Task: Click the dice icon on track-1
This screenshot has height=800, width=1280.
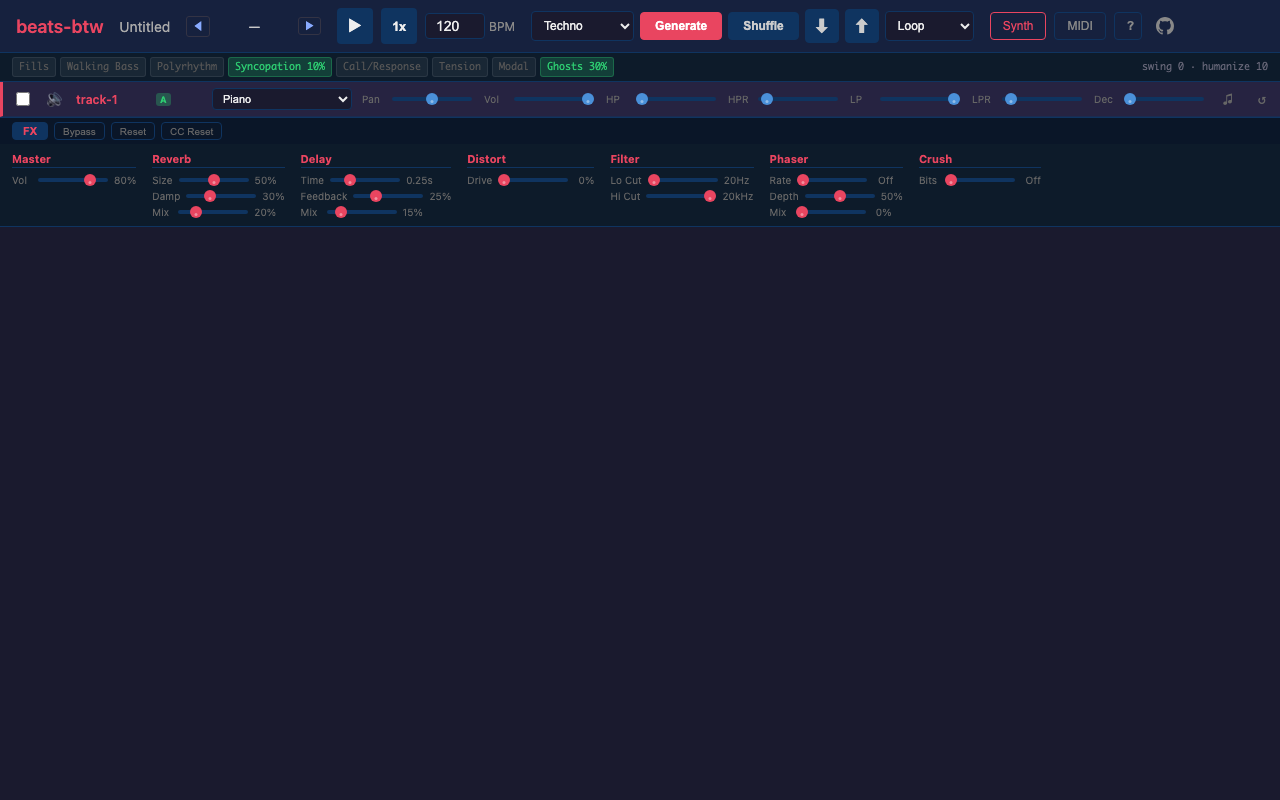Action: [x=53, y=99]
